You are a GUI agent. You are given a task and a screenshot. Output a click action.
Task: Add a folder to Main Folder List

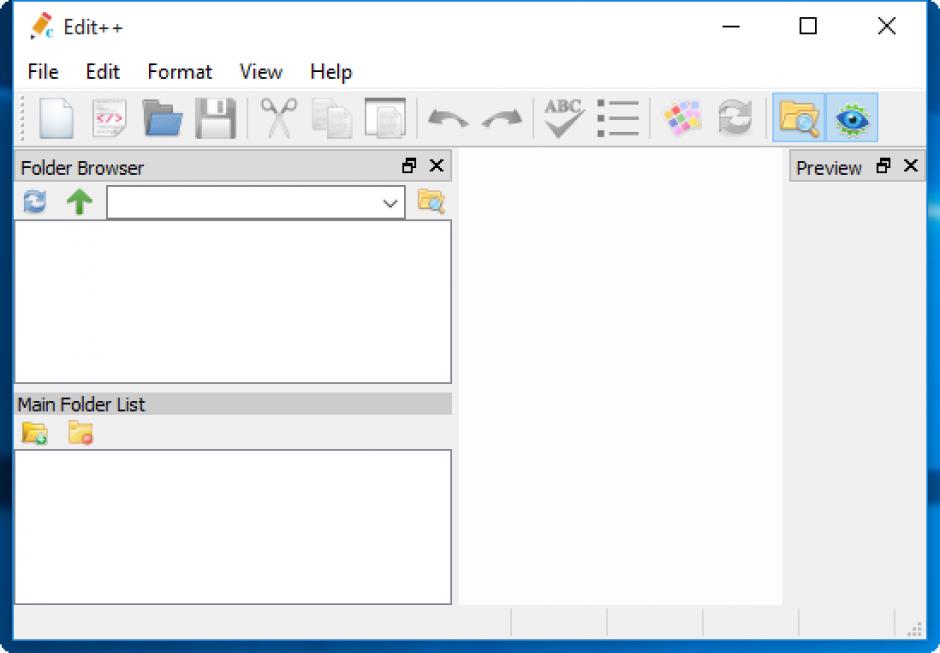pos(35,433)
